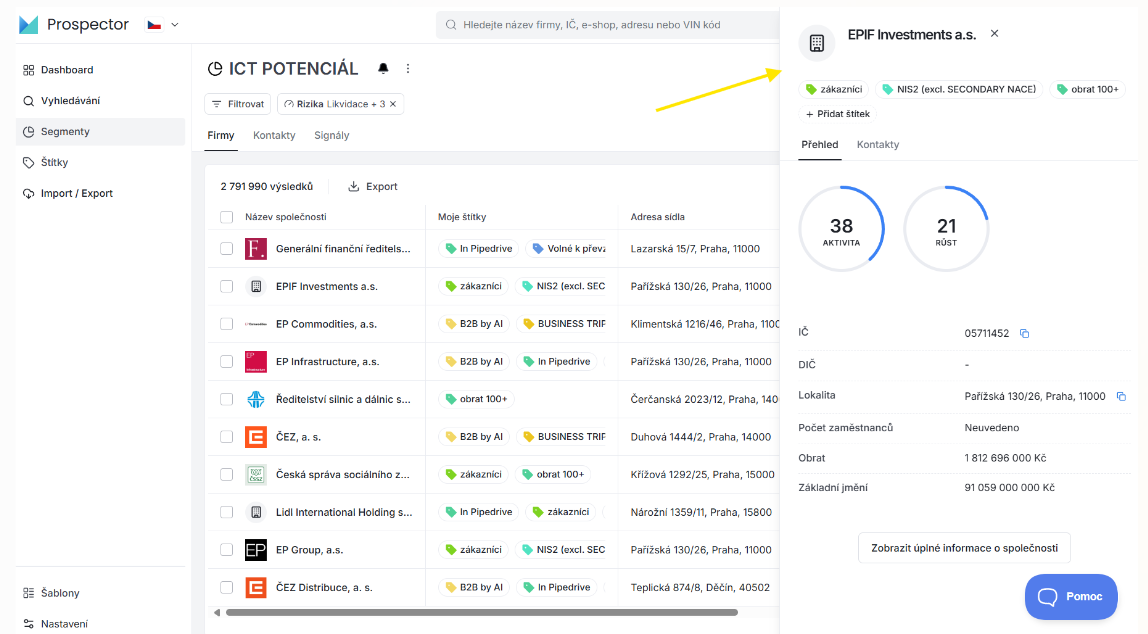
Task: Click the B2B by AI tag on EP Commodities
Action: click(474, 324)
